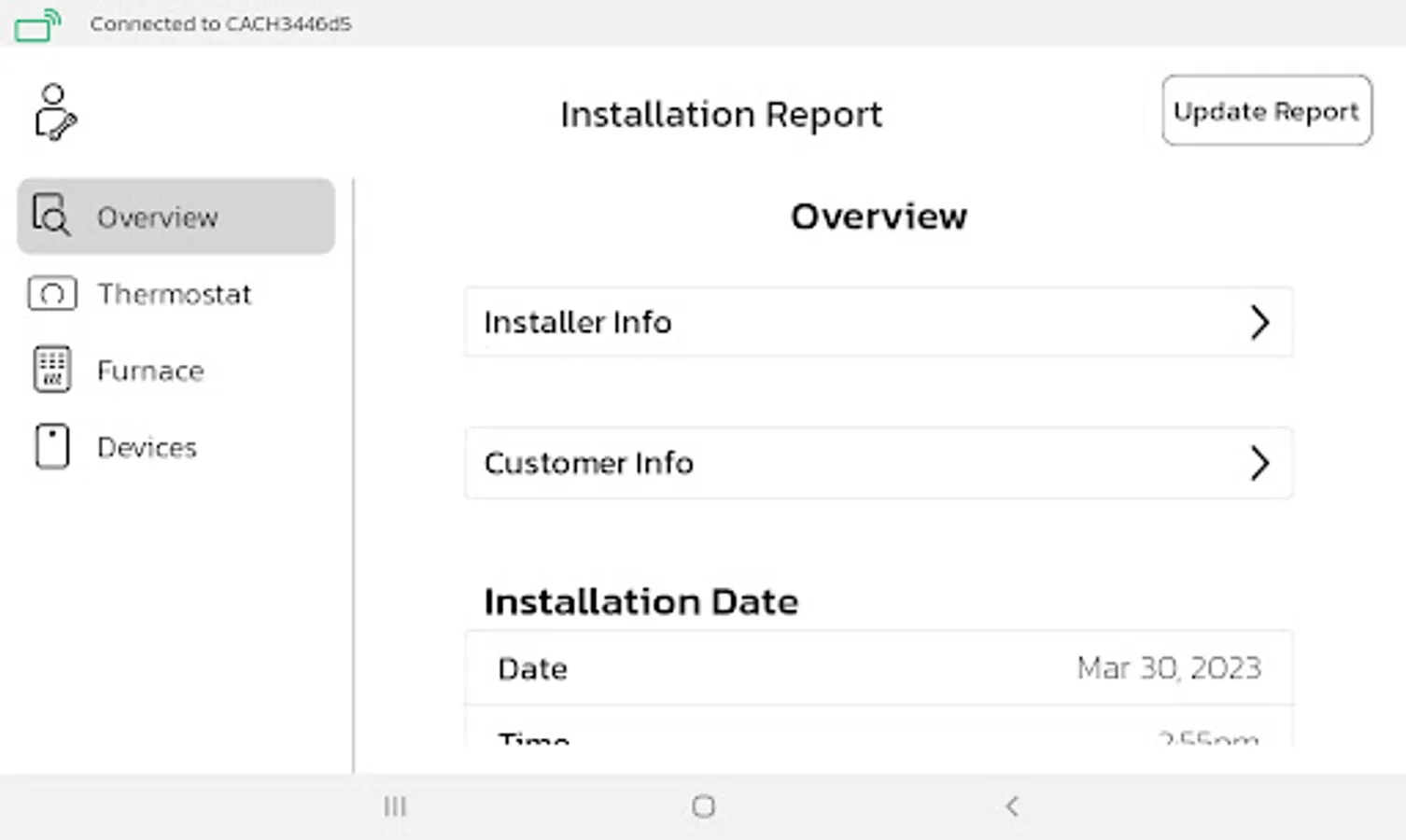Image resolution: width=1406 pixels, height=840 pixels.
Task: Open the Furnace section
Action: [x=150, y=371]
